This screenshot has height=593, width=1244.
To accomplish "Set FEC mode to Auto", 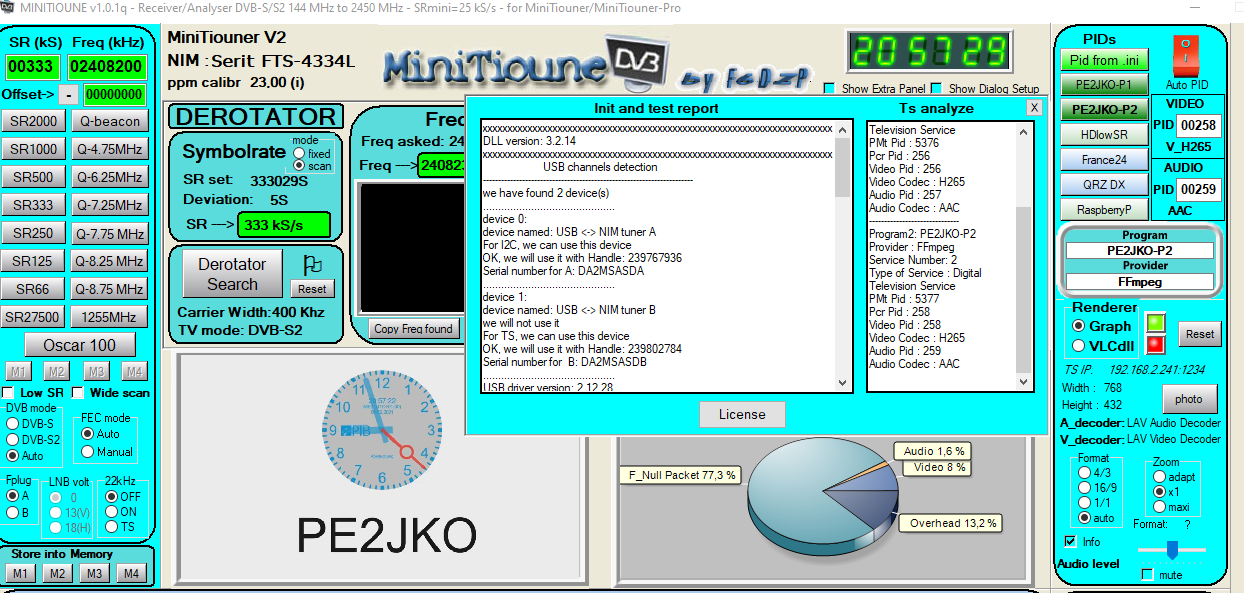I will point(88,434).
